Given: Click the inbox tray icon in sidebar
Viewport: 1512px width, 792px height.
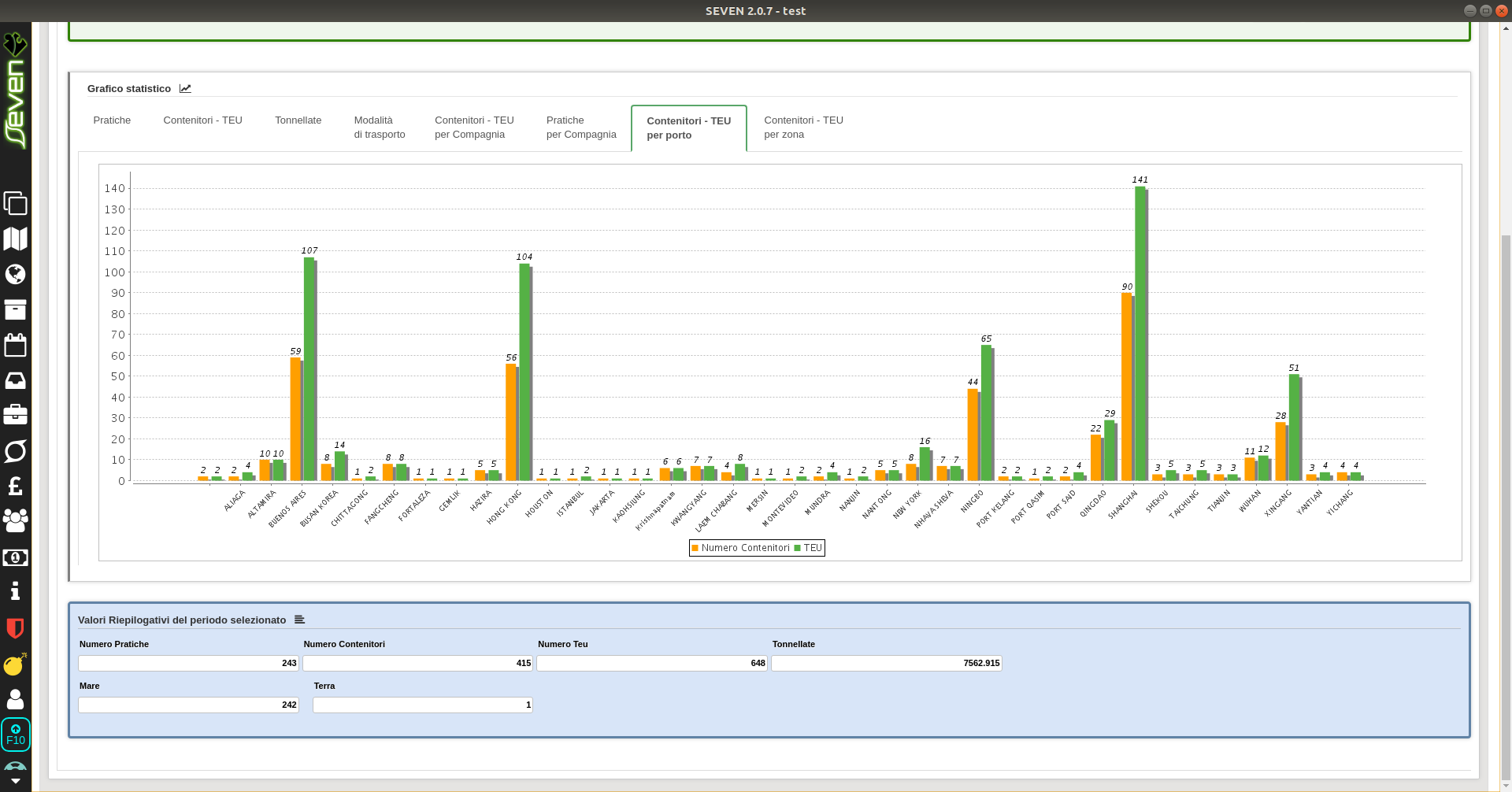Looking at the screenshot, I should 15,380.
